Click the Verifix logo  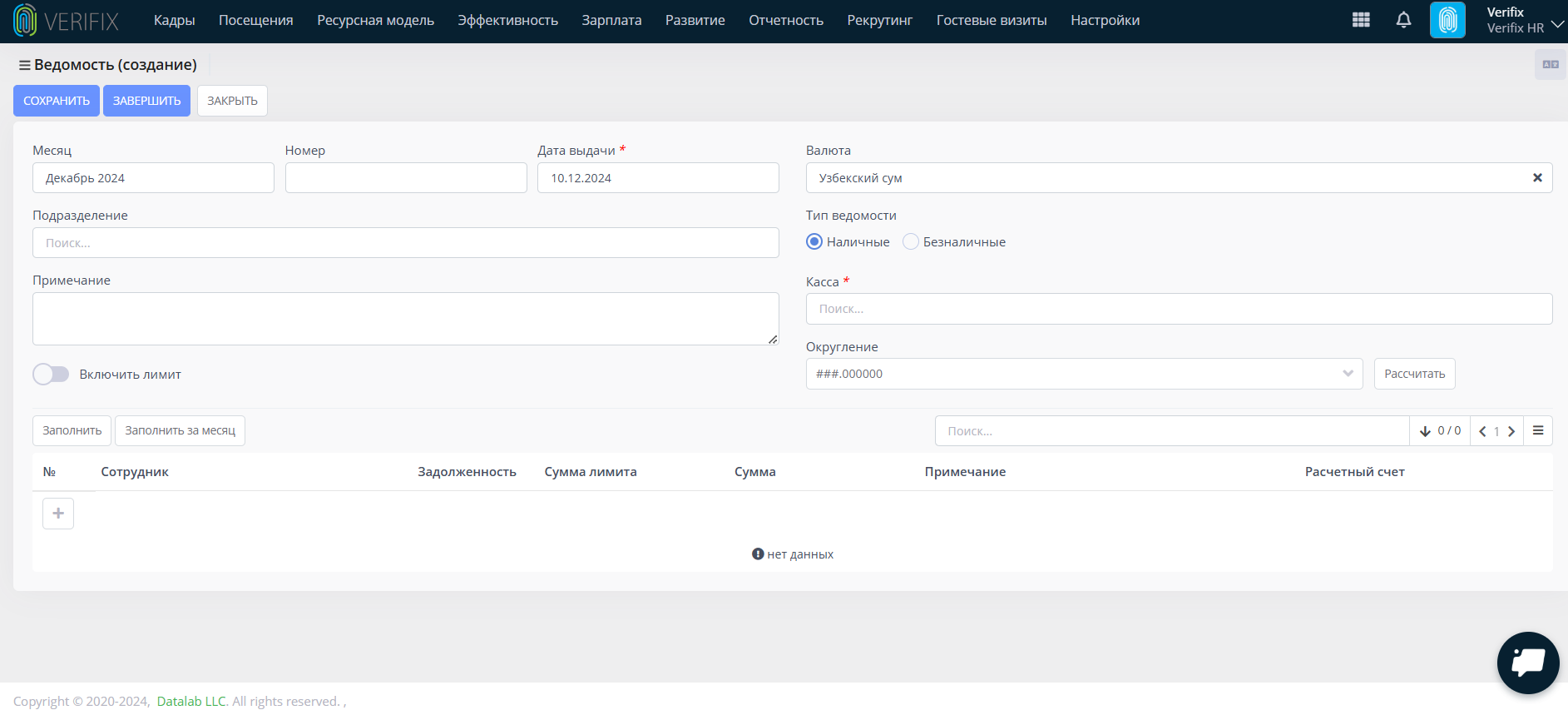tap(67, 21)
